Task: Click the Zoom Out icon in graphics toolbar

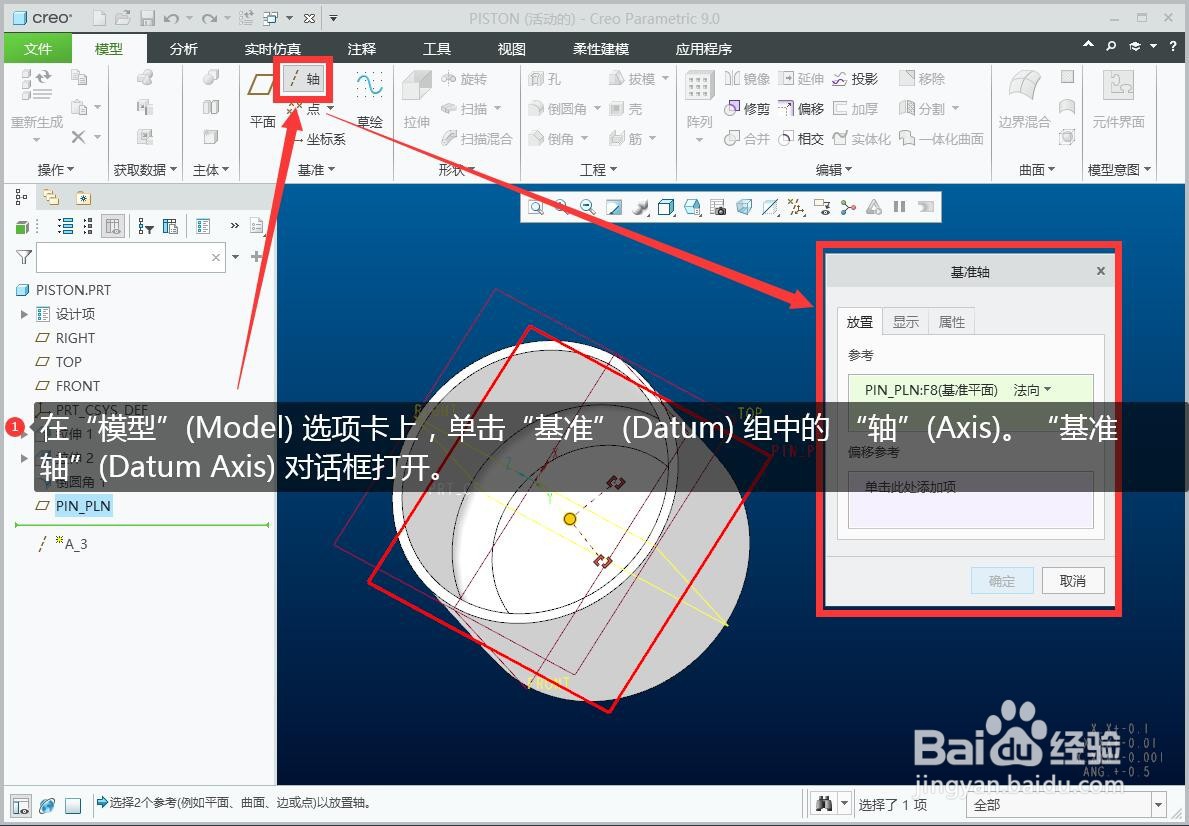Action: pyautogui.click(x=587, y=207)
